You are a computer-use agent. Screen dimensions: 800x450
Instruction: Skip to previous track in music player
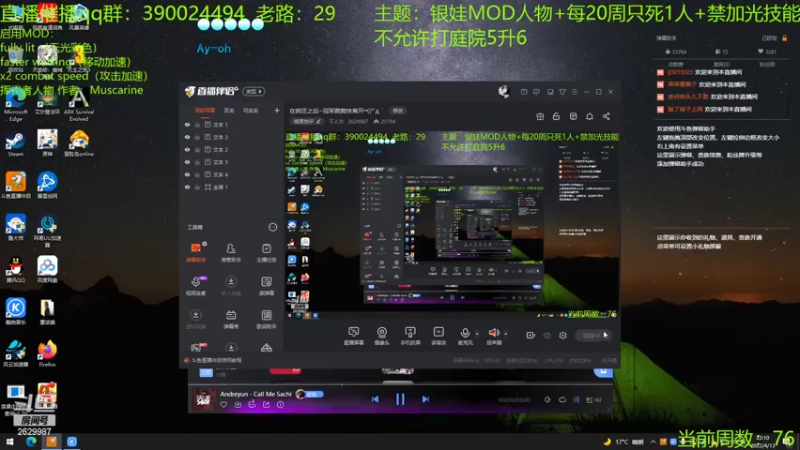point(375,399)
